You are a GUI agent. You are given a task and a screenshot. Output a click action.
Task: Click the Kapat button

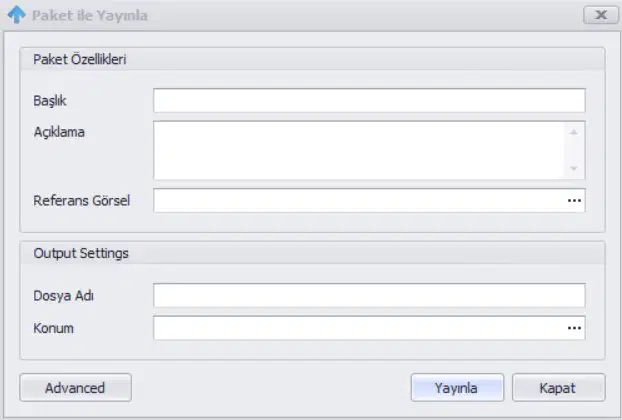pyautogui.click(x=559, y=387)
